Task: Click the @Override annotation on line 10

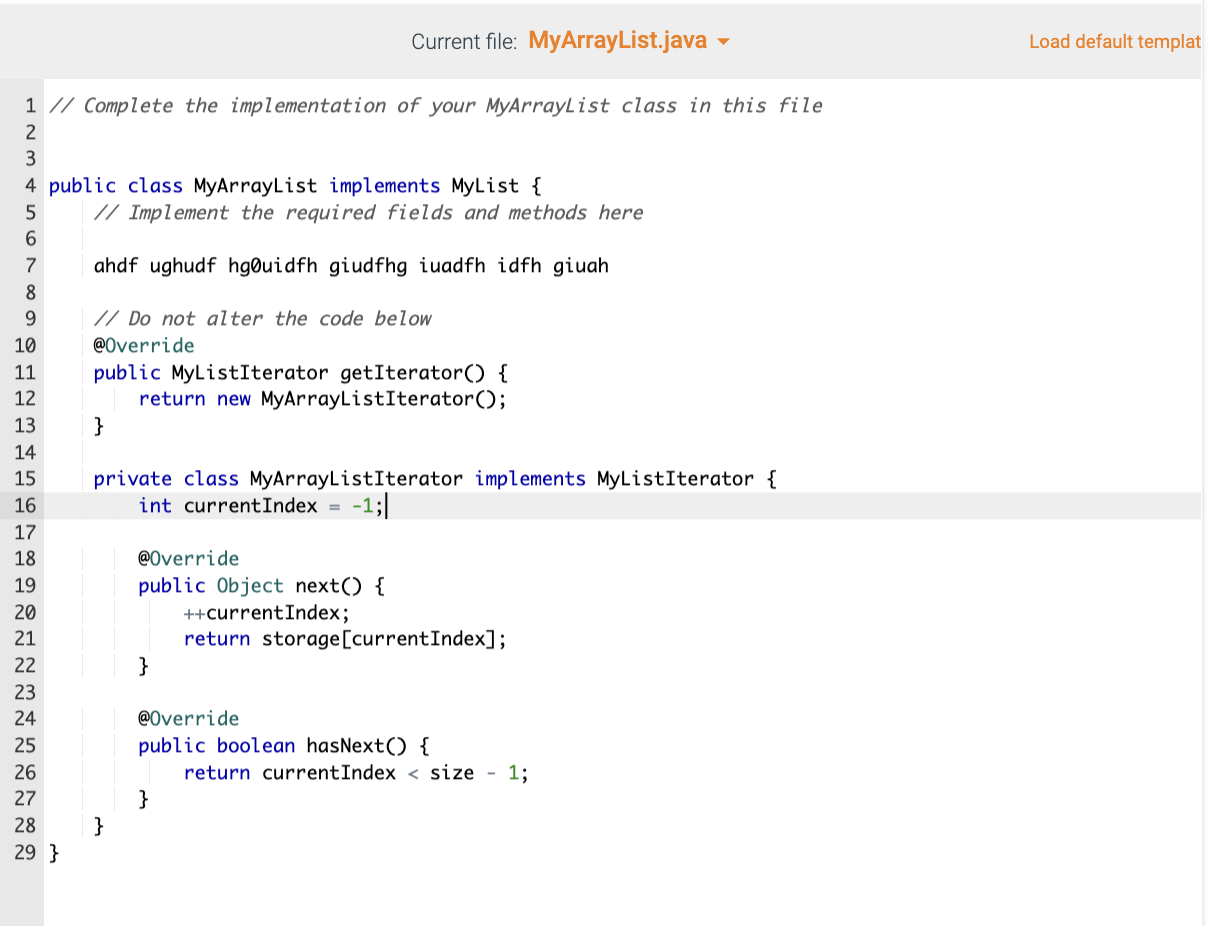Action: click(144, 346)
